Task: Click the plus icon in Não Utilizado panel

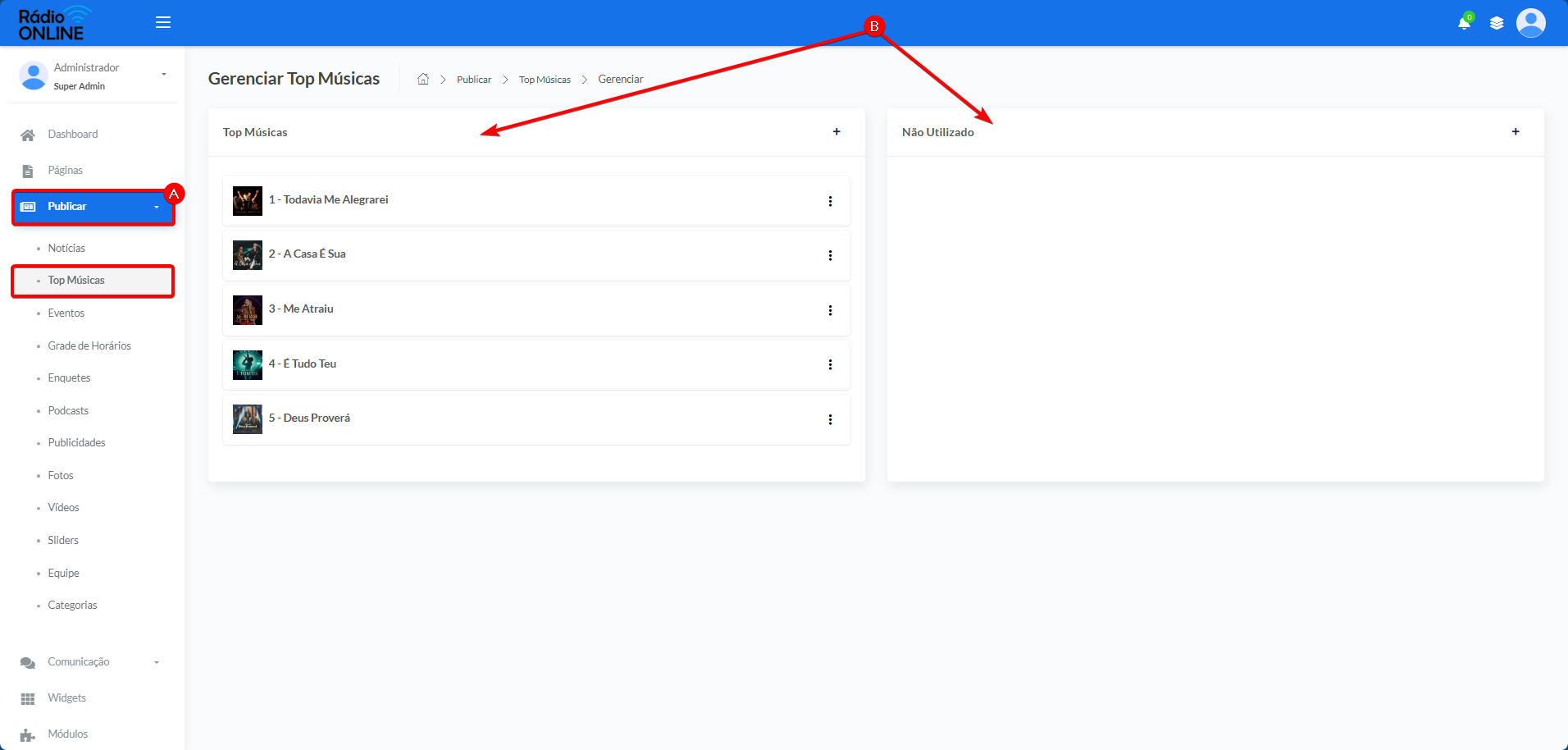Action: click(x=1516, y=131)
